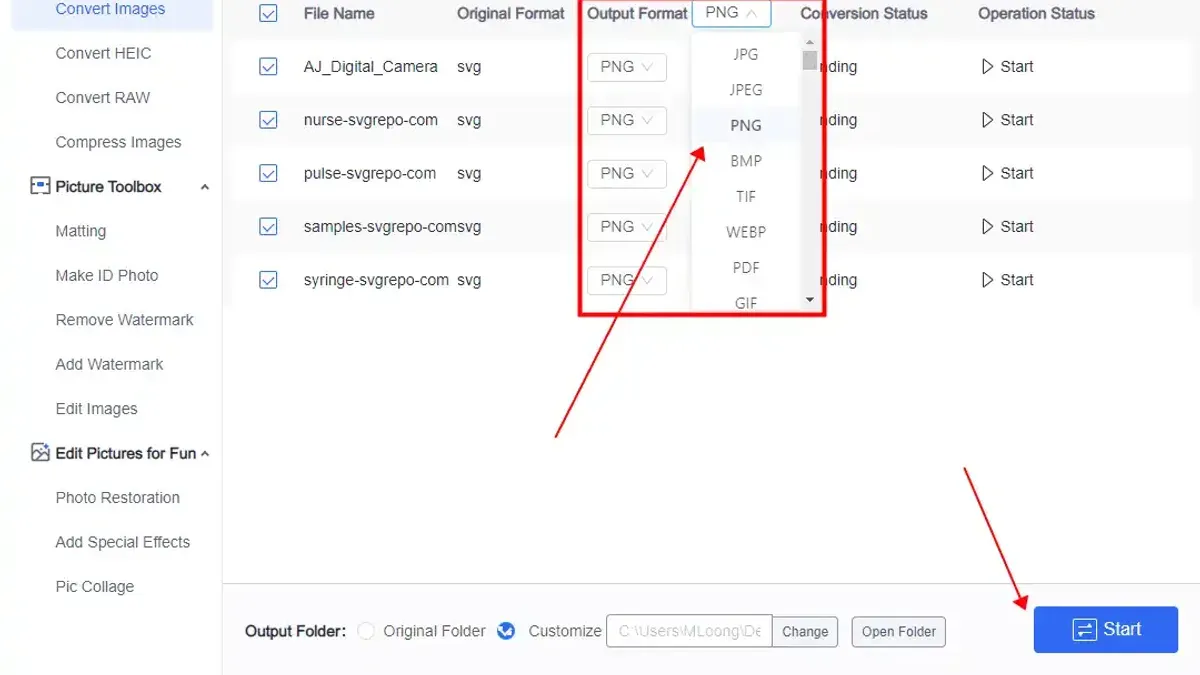Click the blue Start button
The image size is (1200, 675).
point(1106,630)
